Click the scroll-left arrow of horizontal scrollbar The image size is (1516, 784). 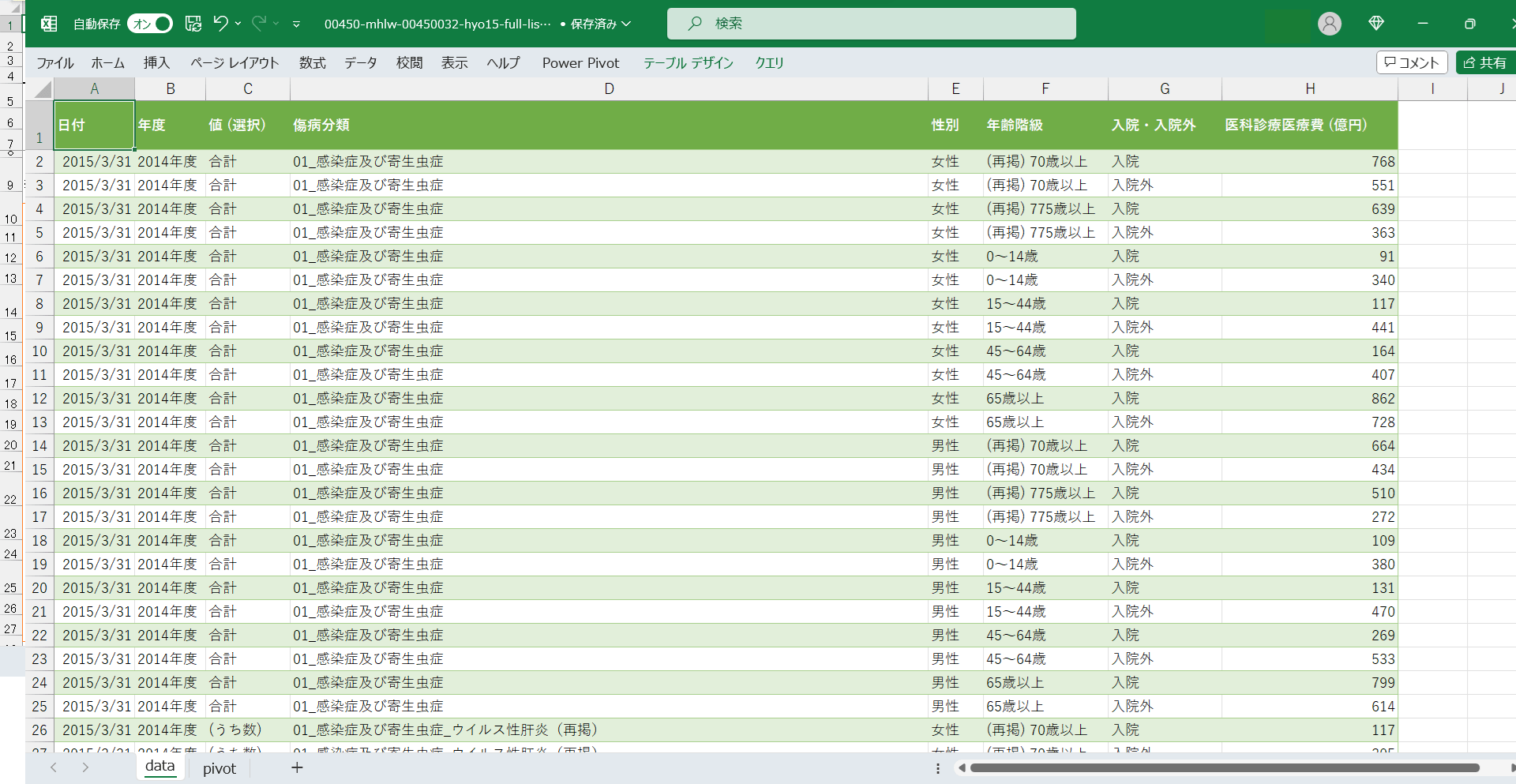962,767
